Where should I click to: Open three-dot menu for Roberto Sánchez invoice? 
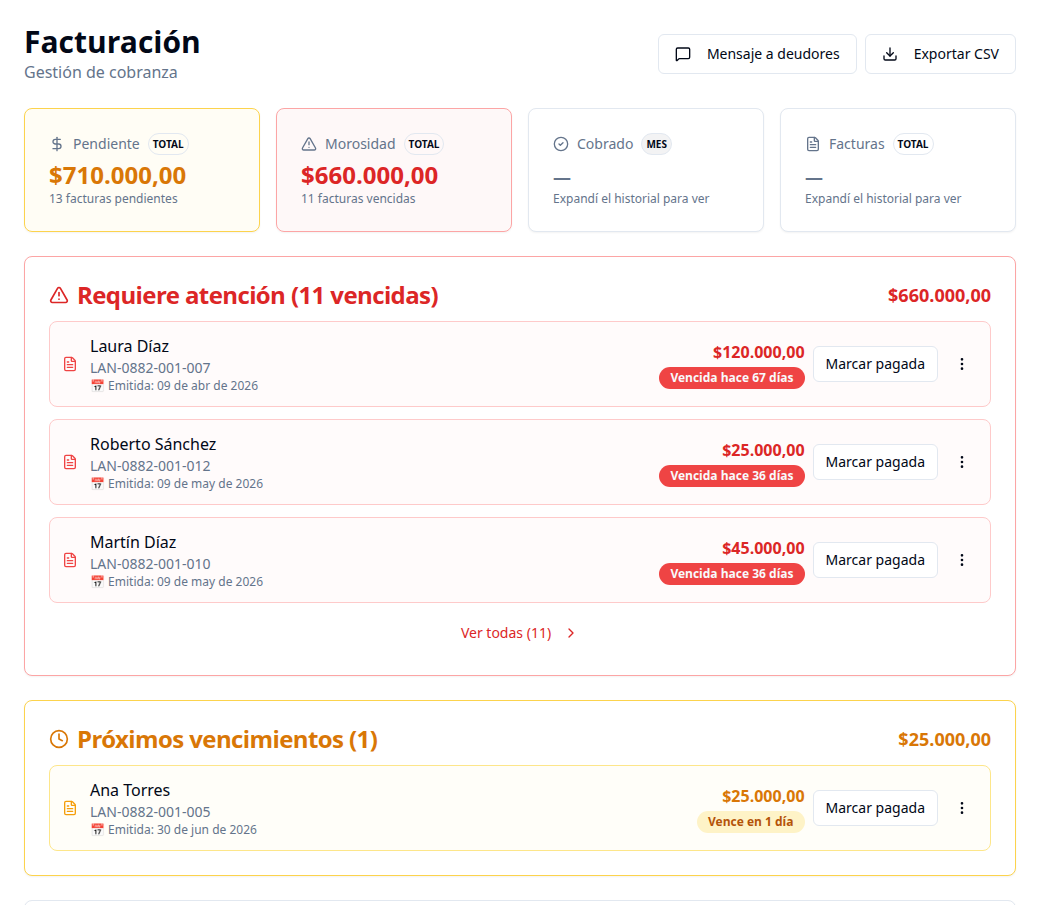click(962, 462)
